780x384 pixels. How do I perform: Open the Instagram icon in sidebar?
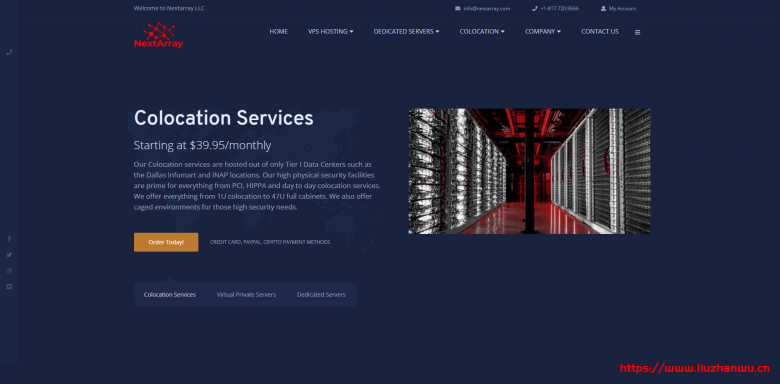click(x=9, y=271)
